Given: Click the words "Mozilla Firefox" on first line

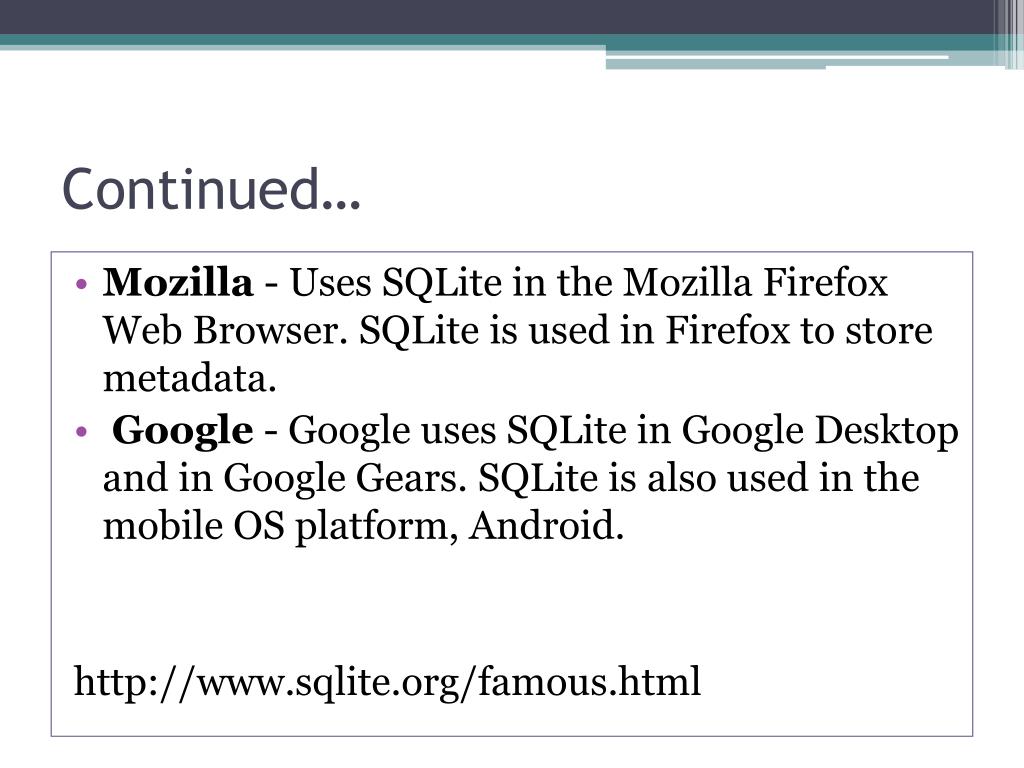Looking at the screenshot, I should [756, 283].
